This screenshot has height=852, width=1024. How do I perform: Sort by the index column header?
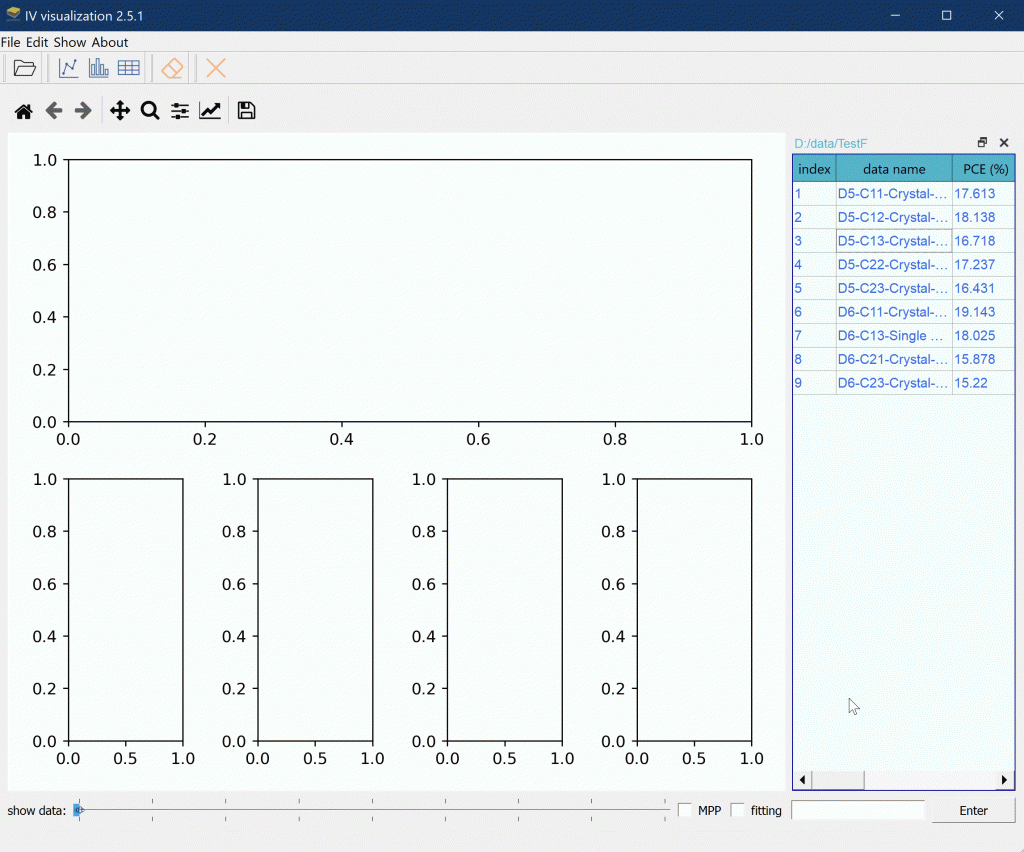(814, 169)
